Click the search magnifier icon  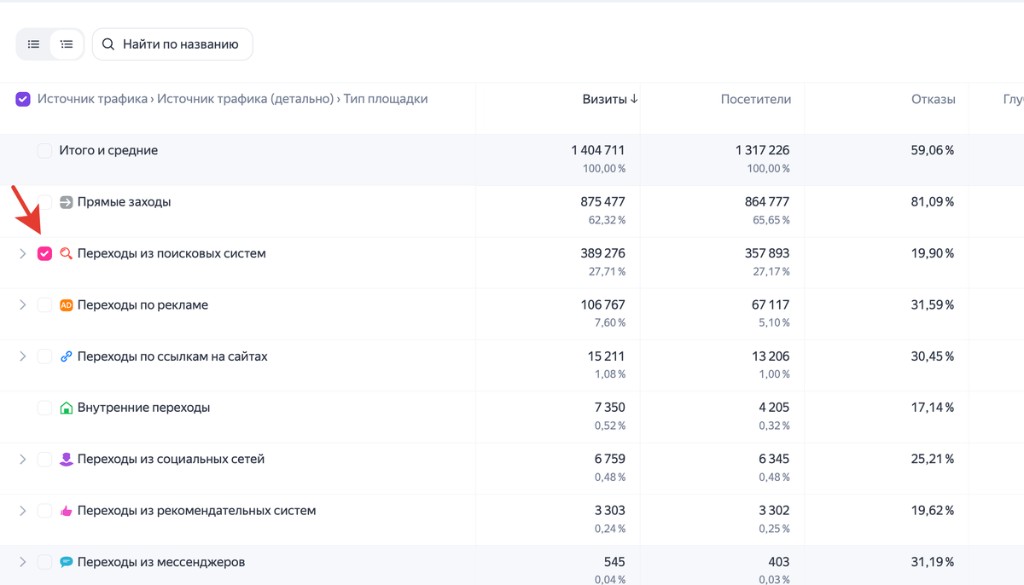pyautogui.click(x=108, y=44)
